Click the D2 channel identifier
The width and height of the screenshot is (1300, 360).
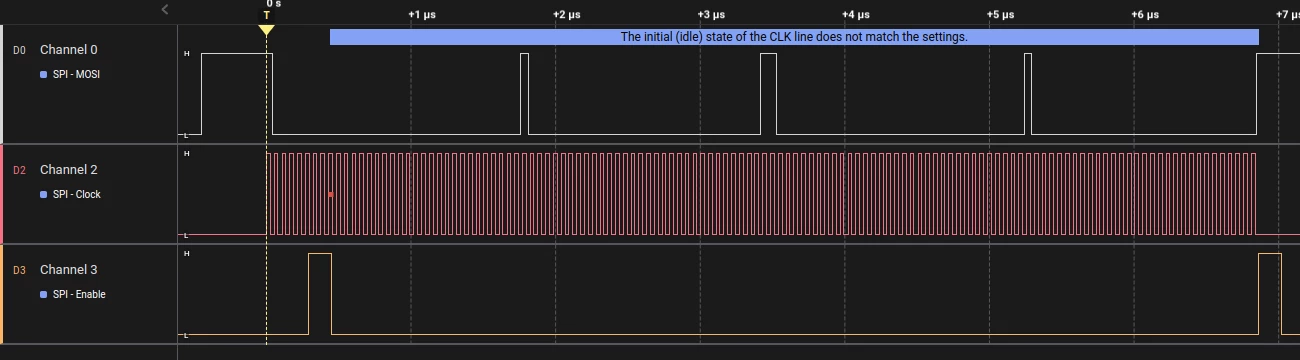pos(19,170)
